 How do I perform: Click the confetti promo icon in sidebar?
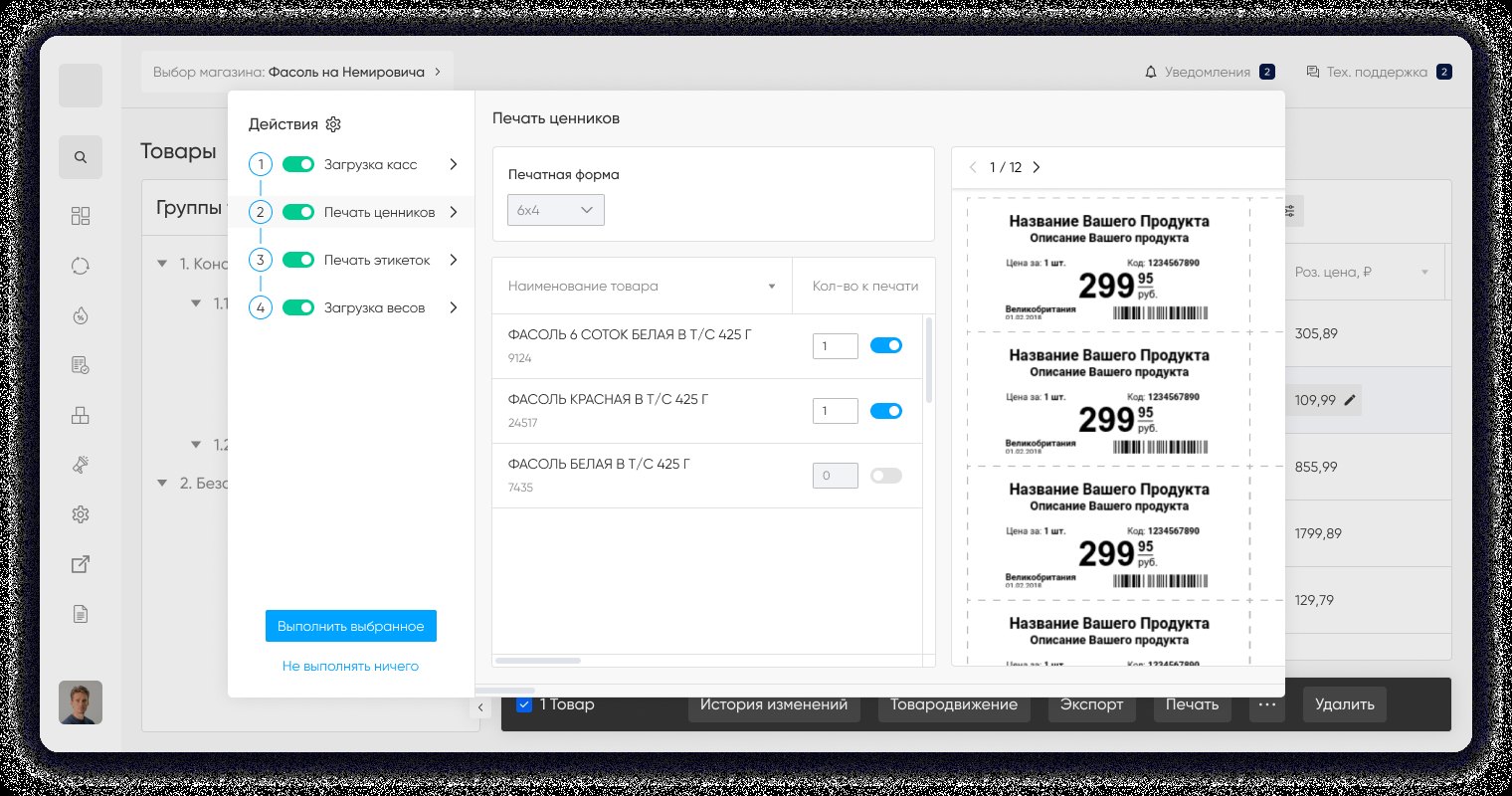[x=81, y=465]
